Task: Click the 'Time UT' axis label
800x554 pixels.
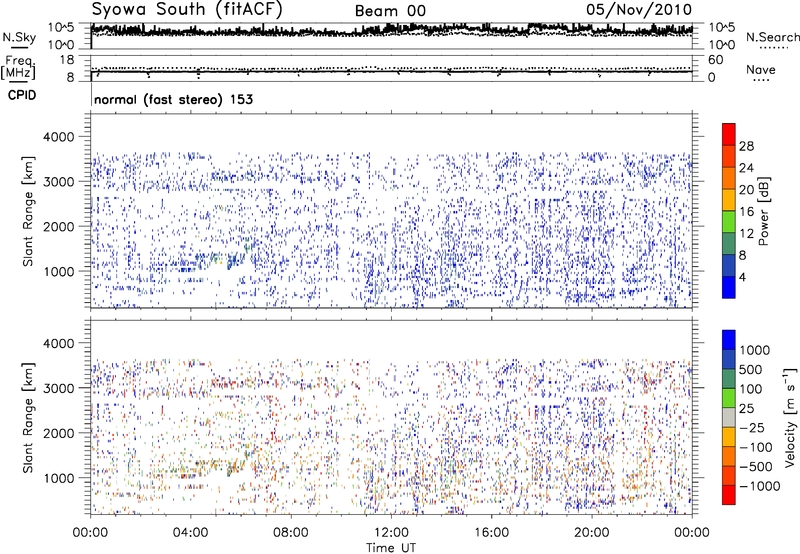Action: [x=391, y=548]
